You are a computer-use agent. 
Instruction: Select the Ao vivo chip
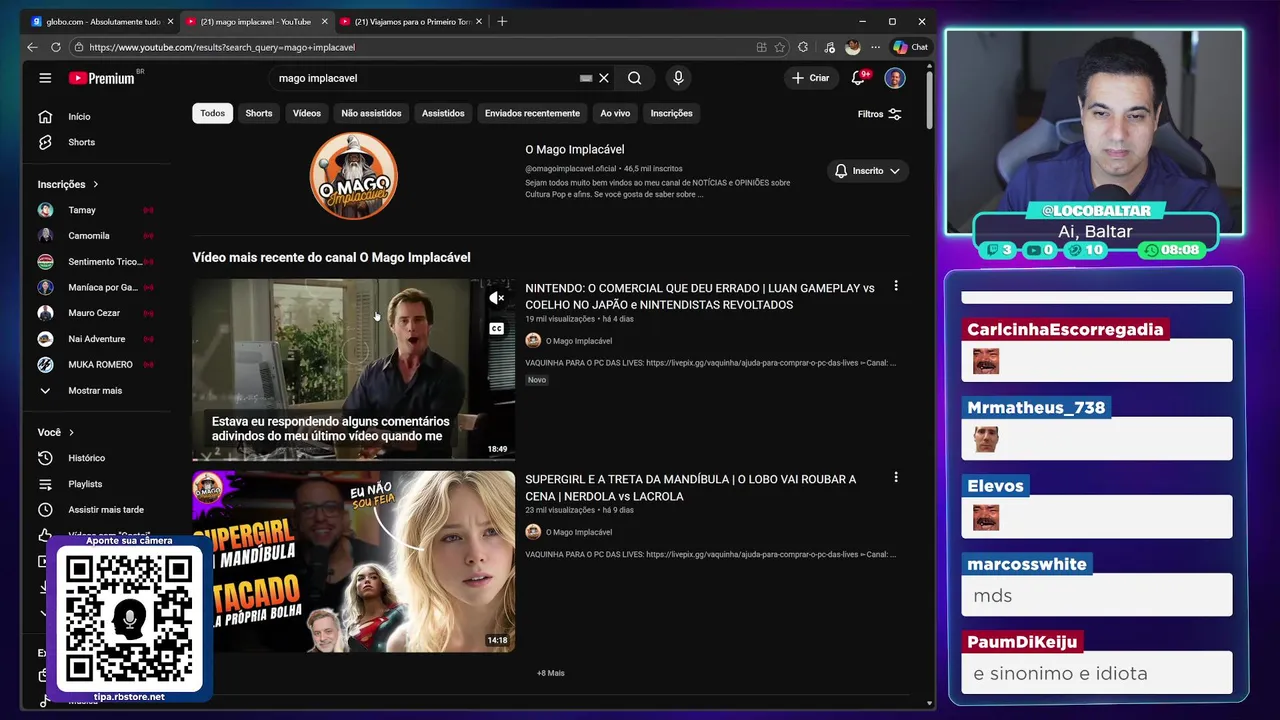(615, 113)
